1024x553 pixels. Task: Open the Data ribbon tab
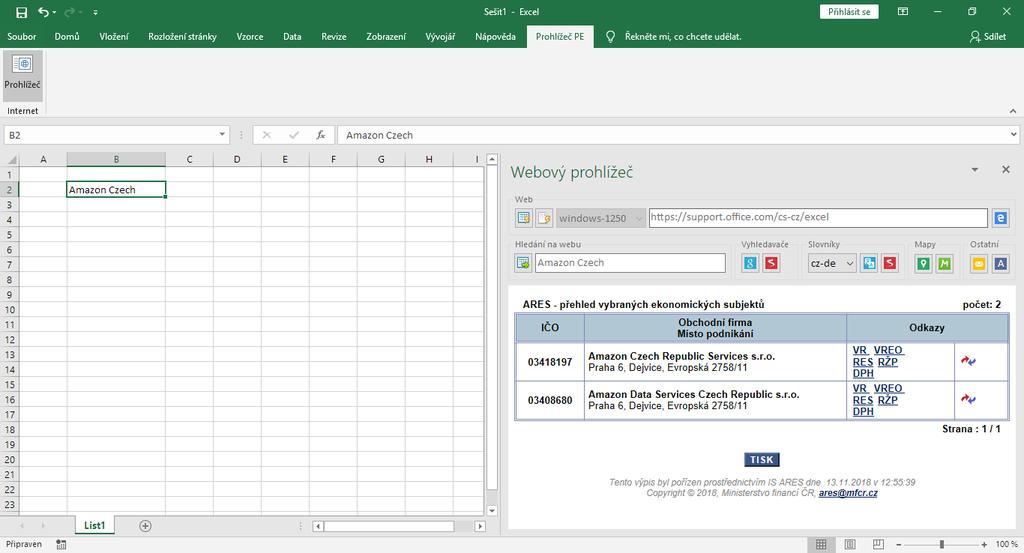coord(292,37)
